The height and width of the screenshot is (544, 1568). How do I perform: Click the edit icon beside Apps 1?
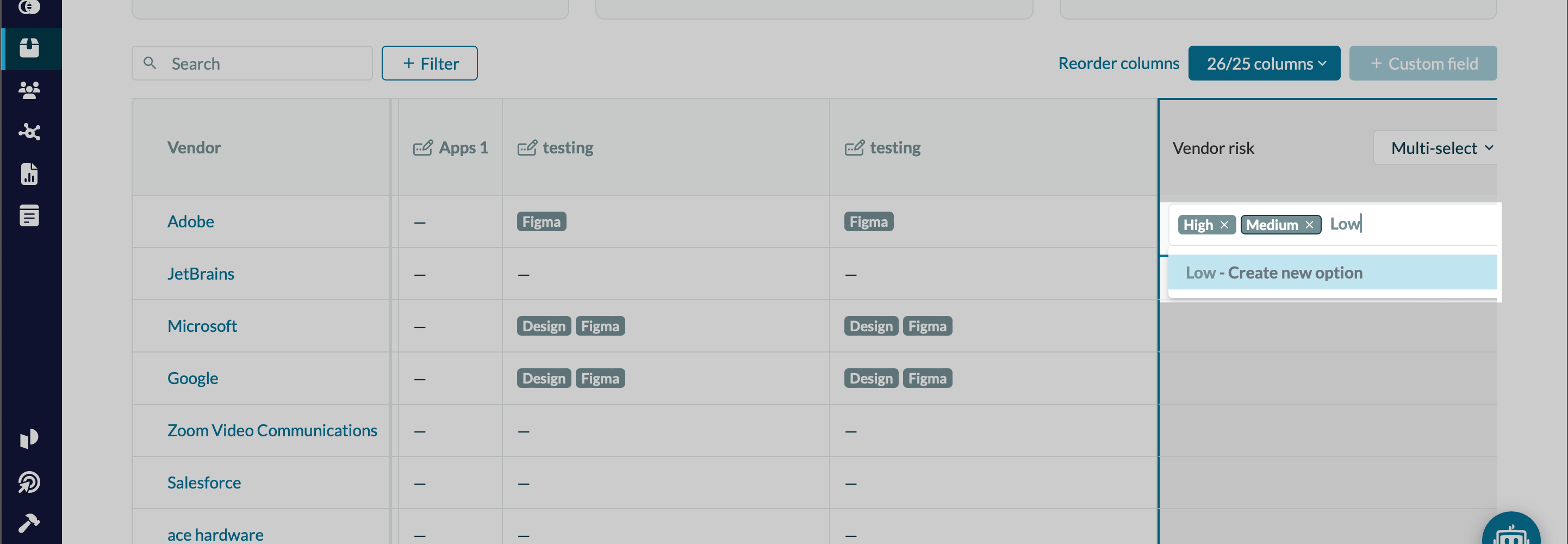click(x=423, y=147)
